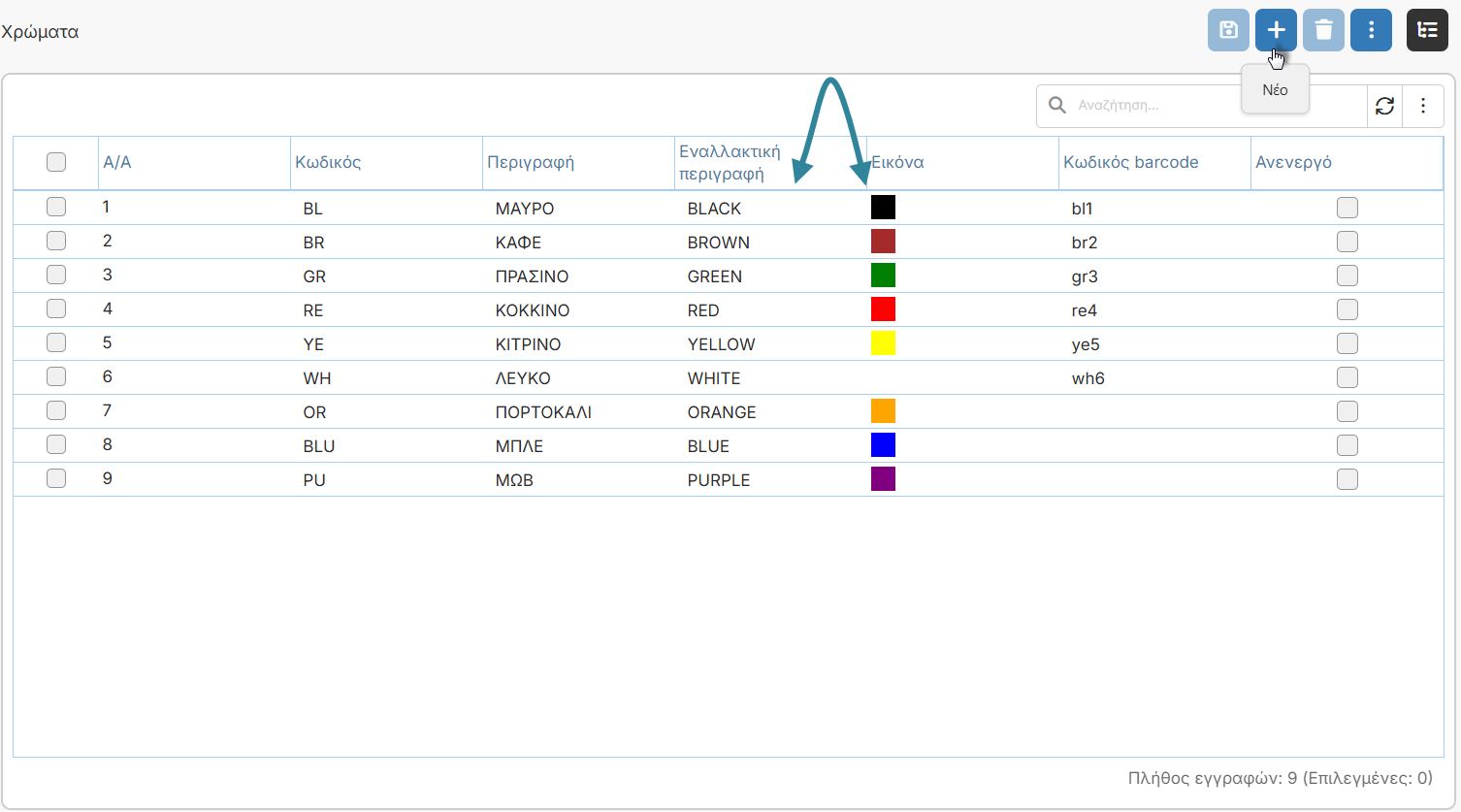Screen dimensions: 1461x812
Task: Click the red color swatch
Action: pos(883,309)
